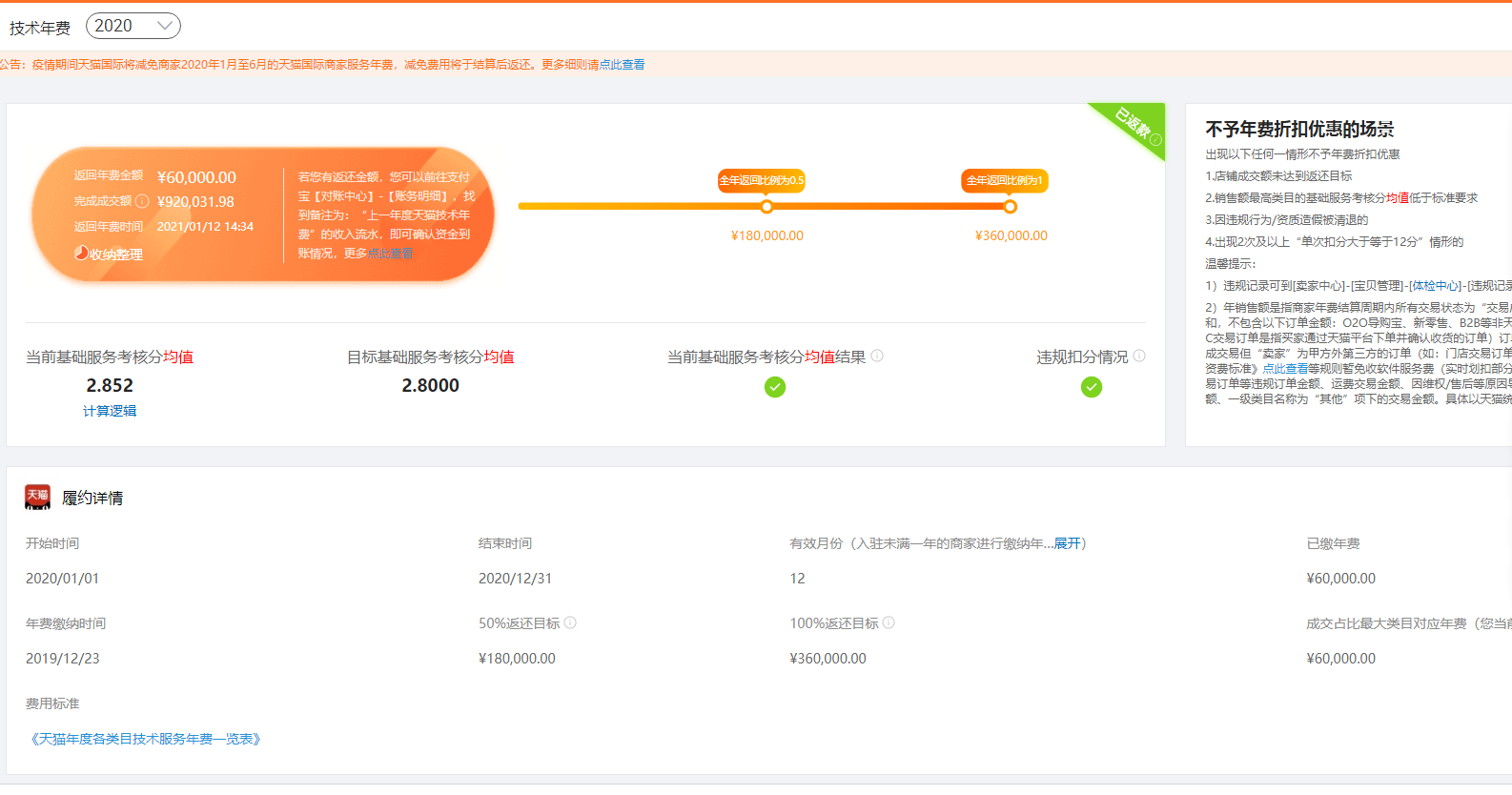1512x795 pixels.
Task: Click the 费用标准 label
Action: click(x=52, y=703)
